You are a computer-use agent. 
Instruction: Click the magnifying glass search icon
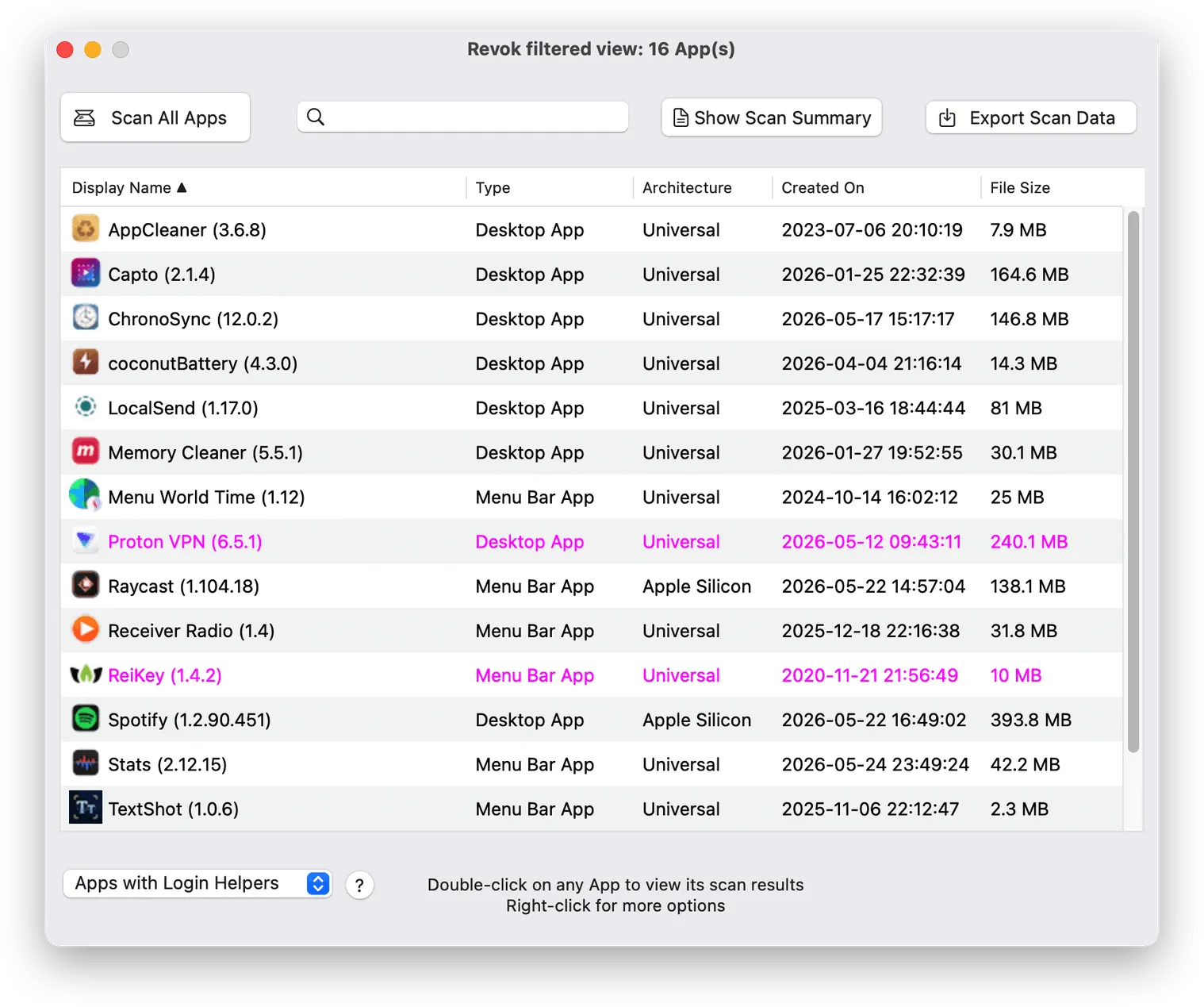click(x=316, y=117)
